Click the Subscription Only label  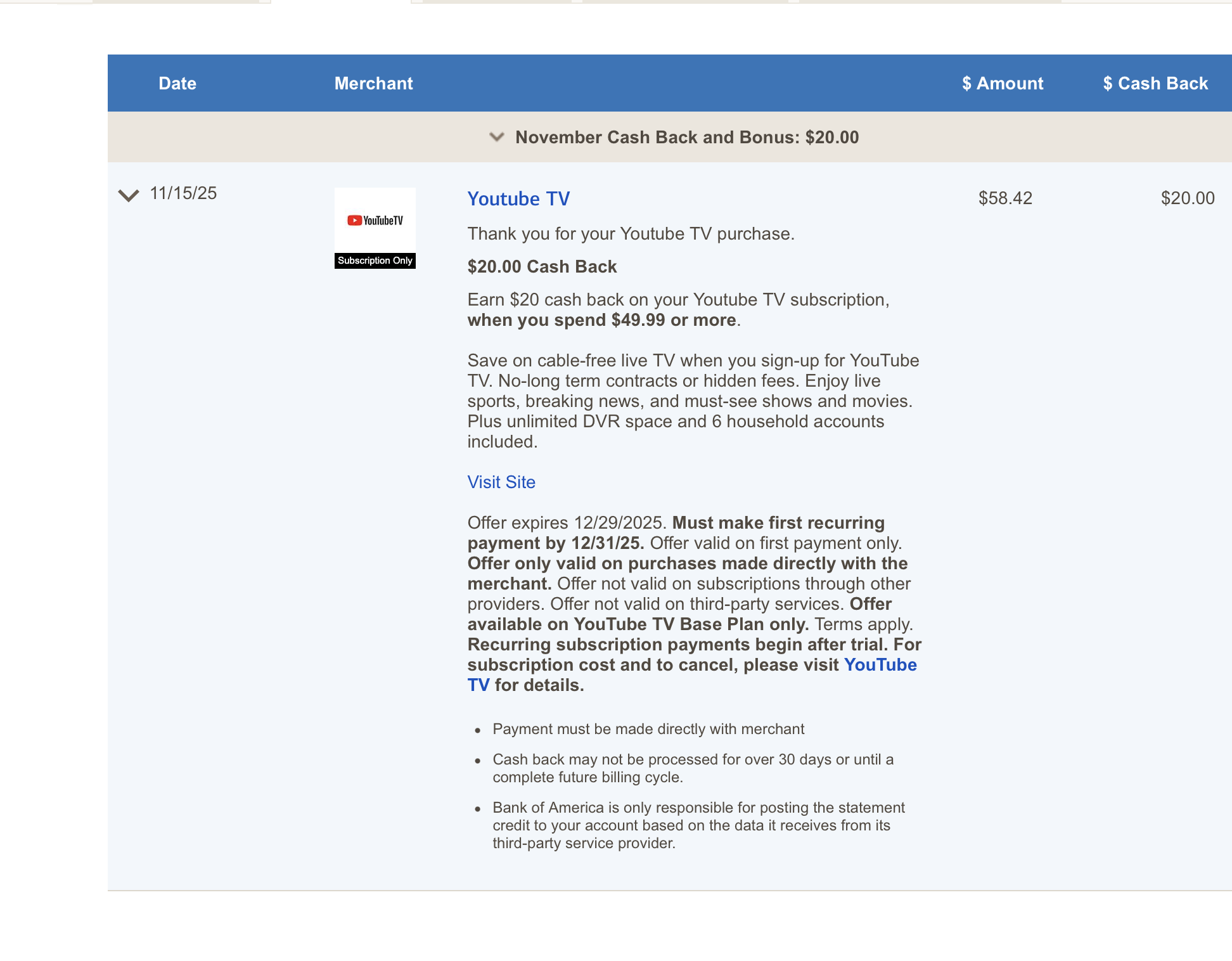375,261
